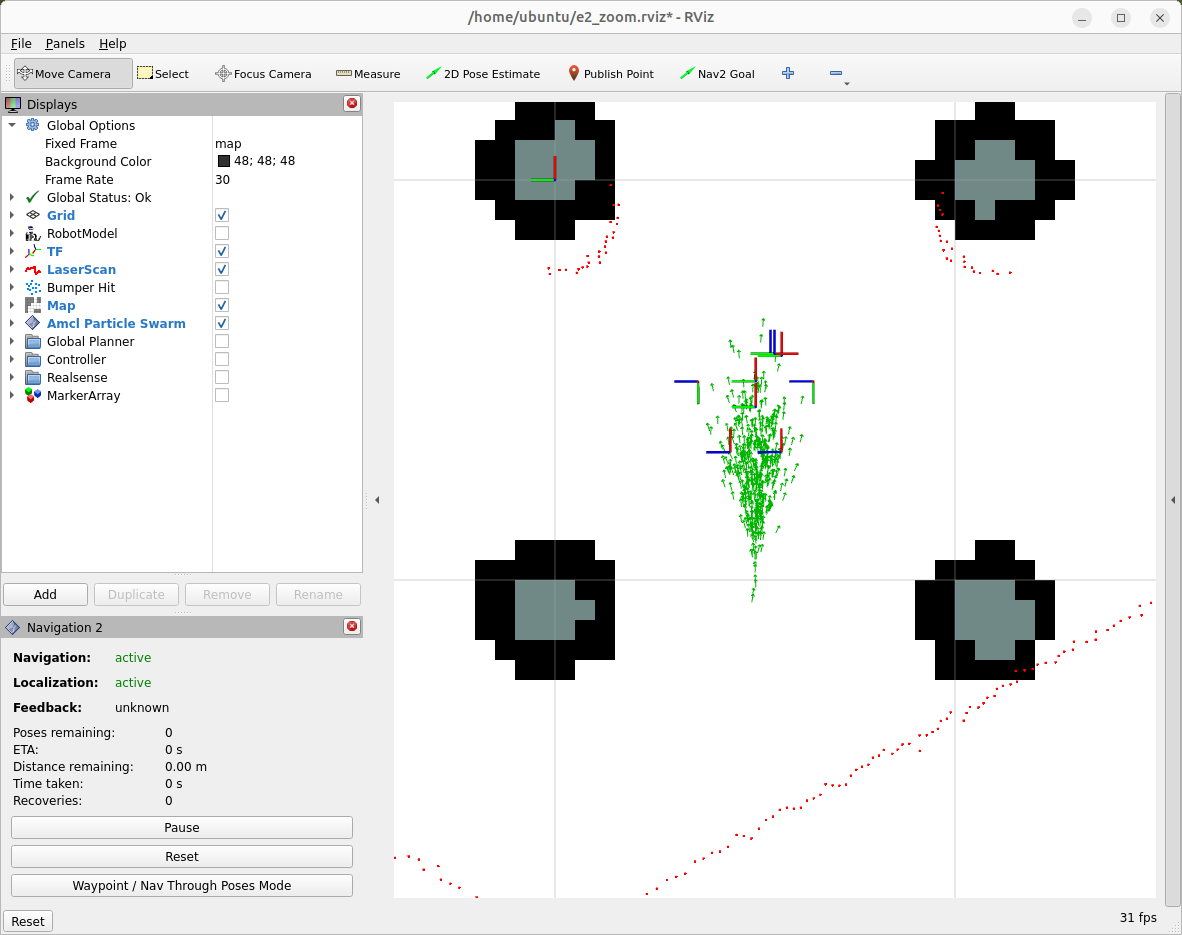Screen dimensions: 1182x935
Task: Close the Navigation 2 panel
Action: tap(352, 627)
